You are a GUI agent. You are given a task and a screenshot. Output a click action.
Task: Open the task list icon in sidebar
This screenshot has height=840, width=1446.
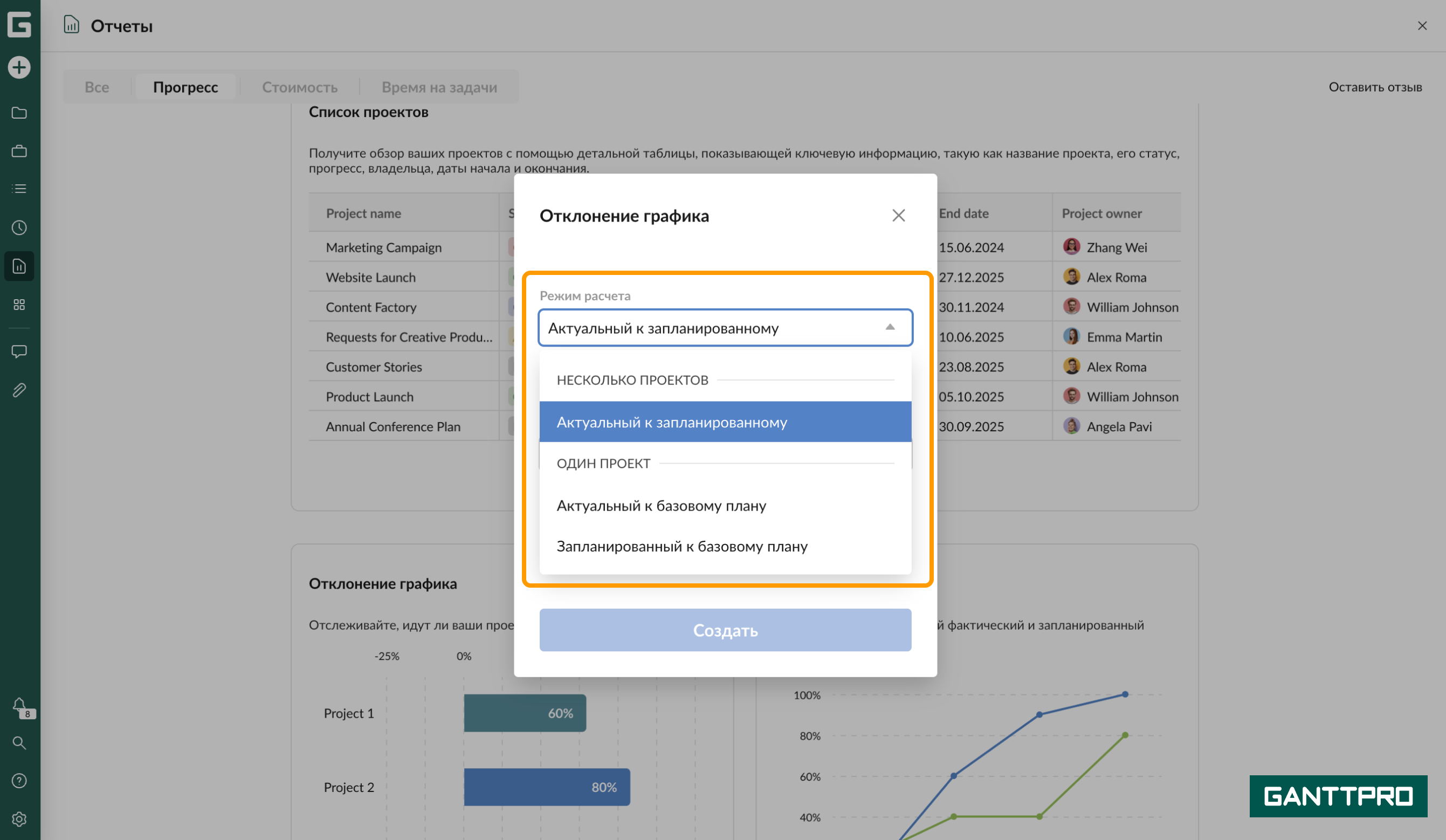point(19,189)
